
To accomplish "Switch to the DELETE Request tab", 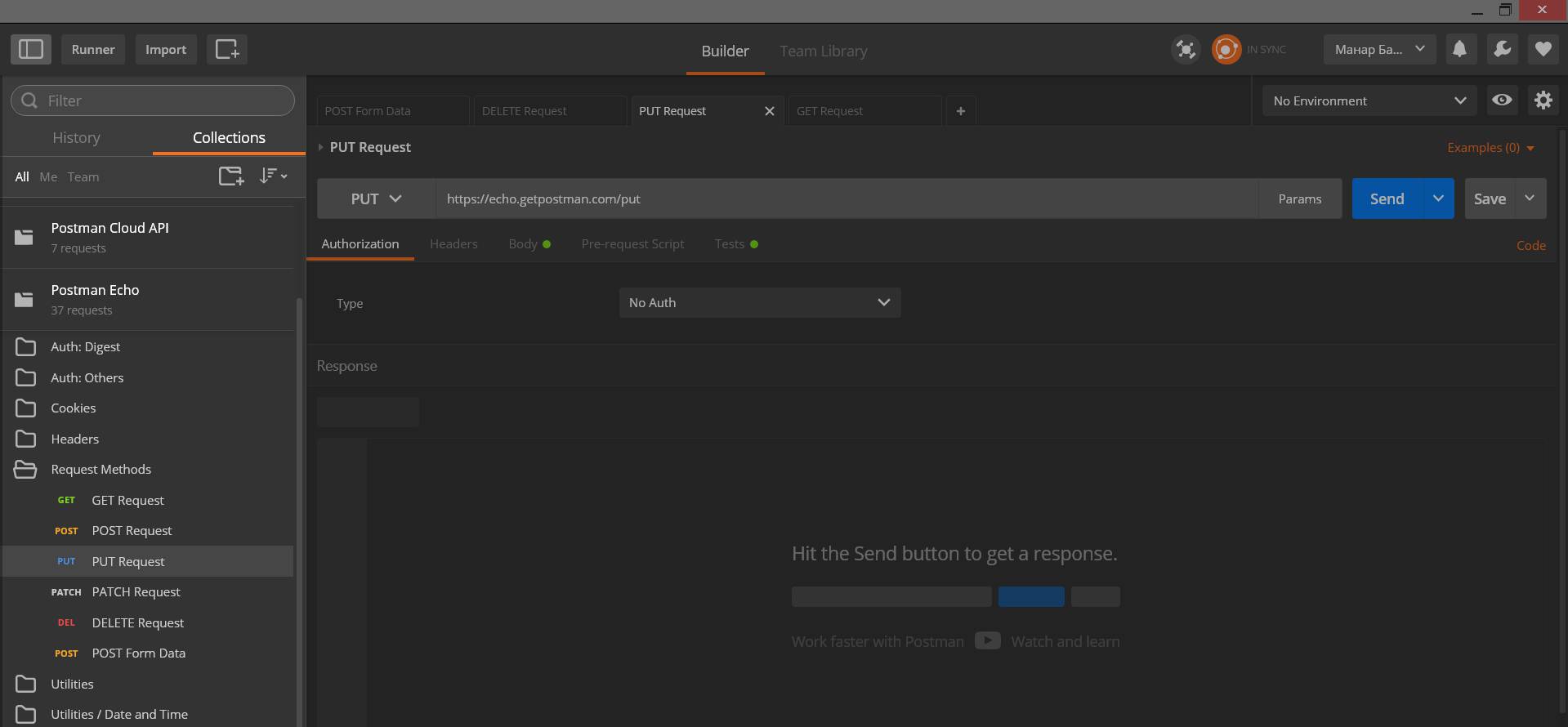I will click(550, 111).
